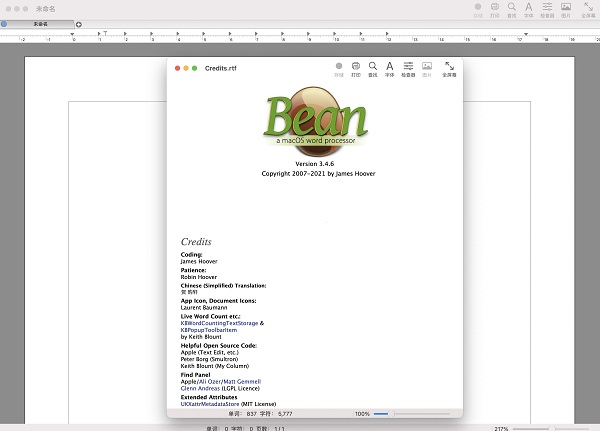This screenshot has width=600, height=431.
Task: Click the 未命名 window title text
Action: (46, 8)
